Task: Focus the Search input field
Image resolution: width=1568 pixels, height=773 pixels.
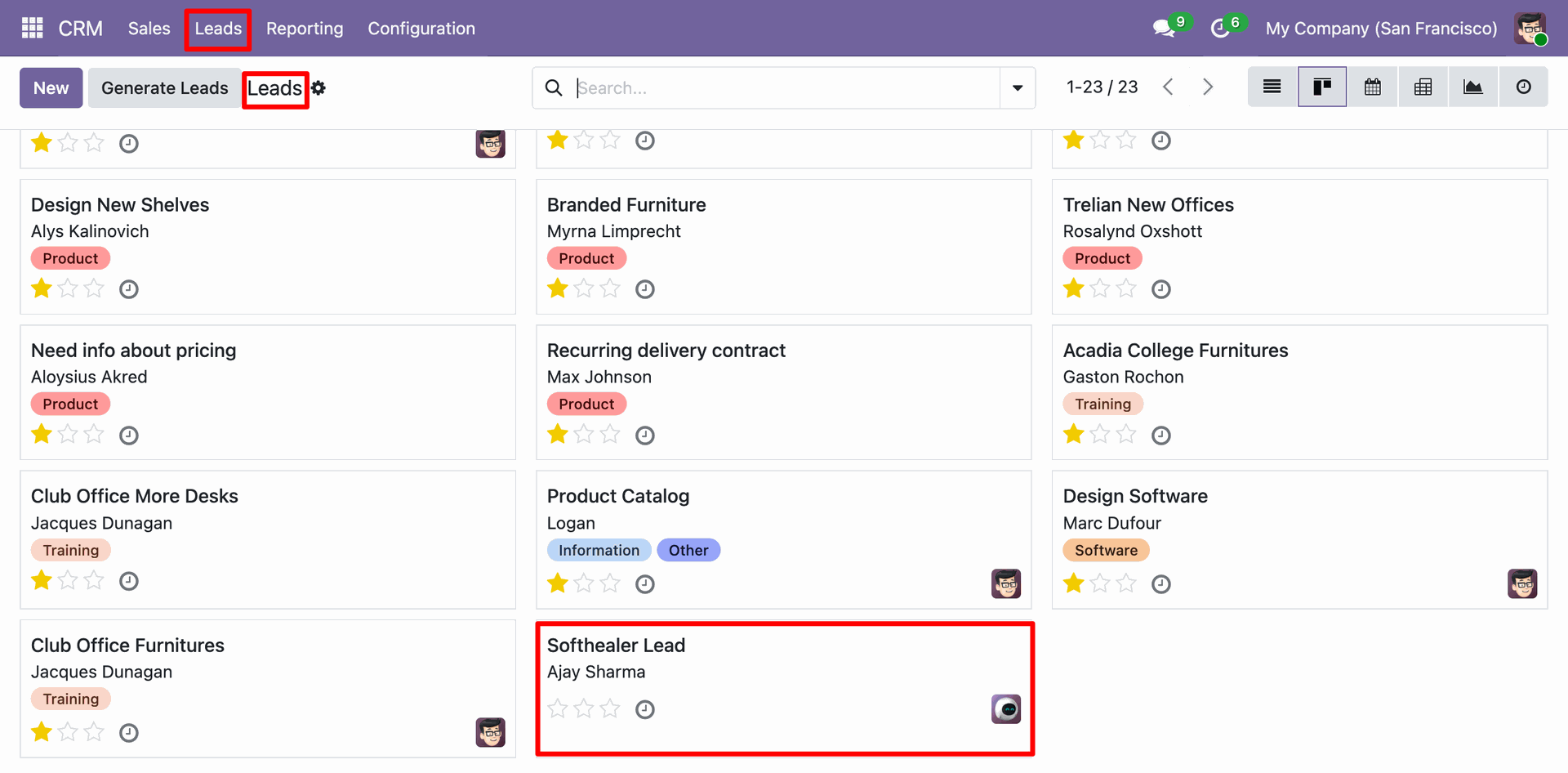Action: click(x=786, y=88)
